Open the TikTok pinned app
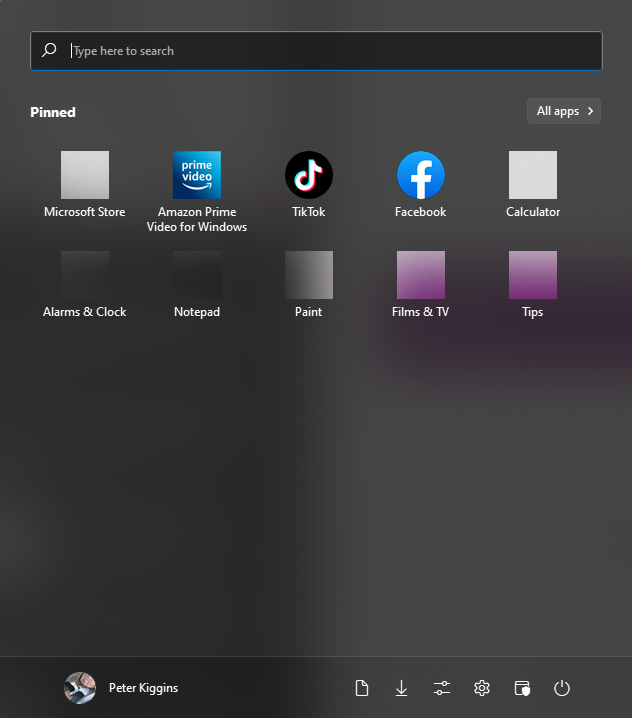 coord(309,185)
